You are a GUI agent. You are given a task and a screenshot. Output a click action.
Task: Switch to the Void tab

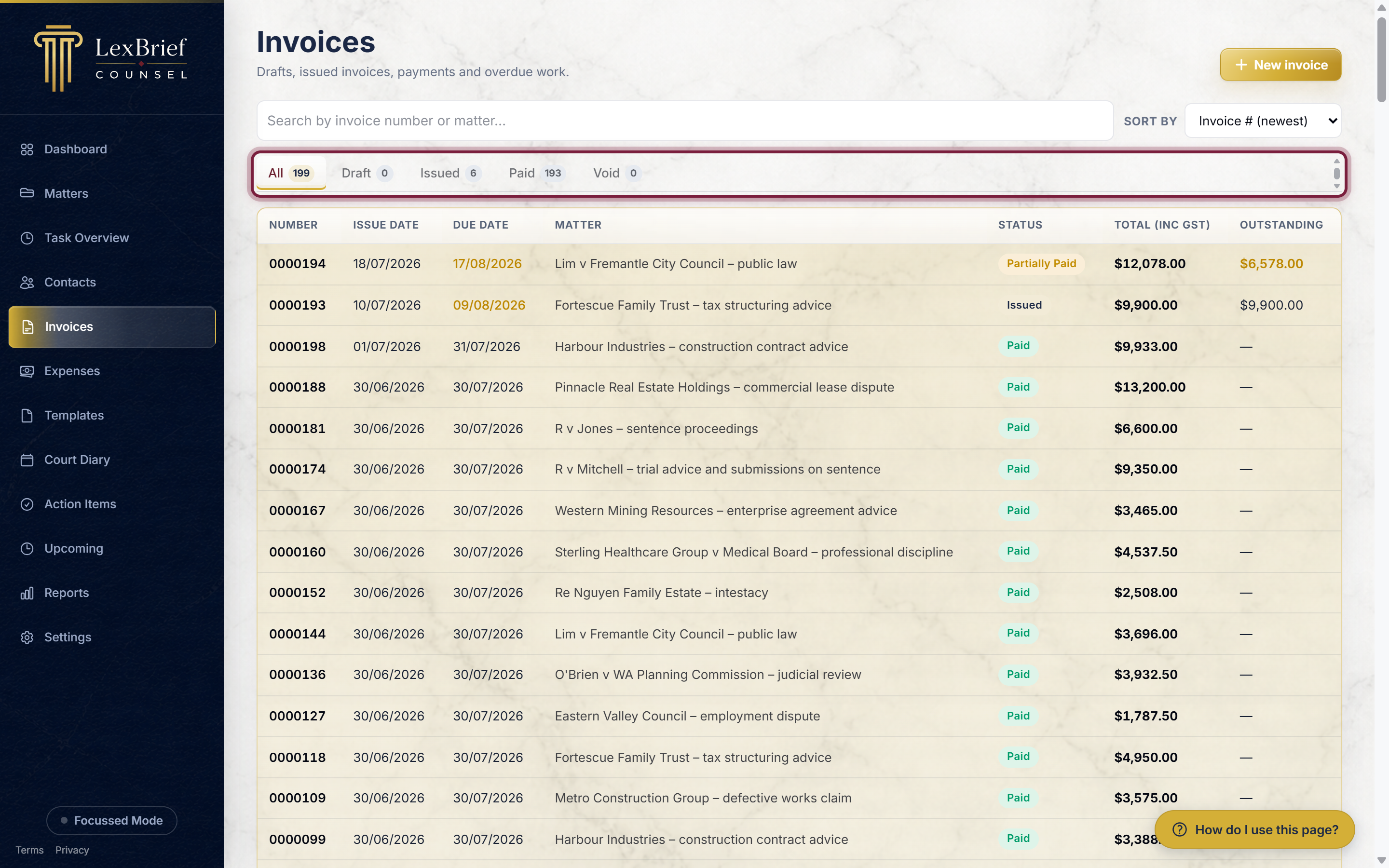(617, 174)
